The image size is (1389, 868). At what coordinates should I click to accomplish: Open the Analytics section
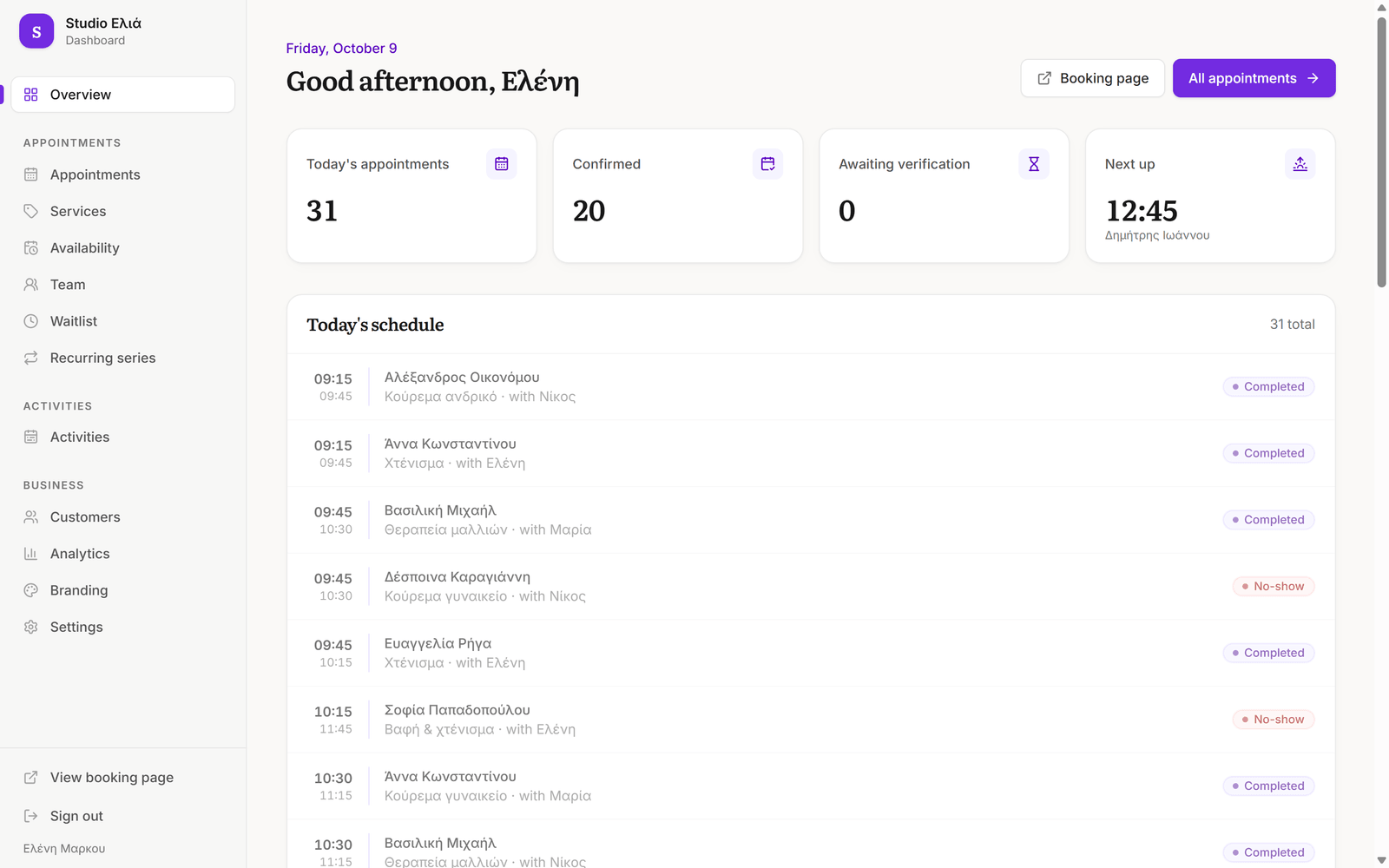point(122,554)
